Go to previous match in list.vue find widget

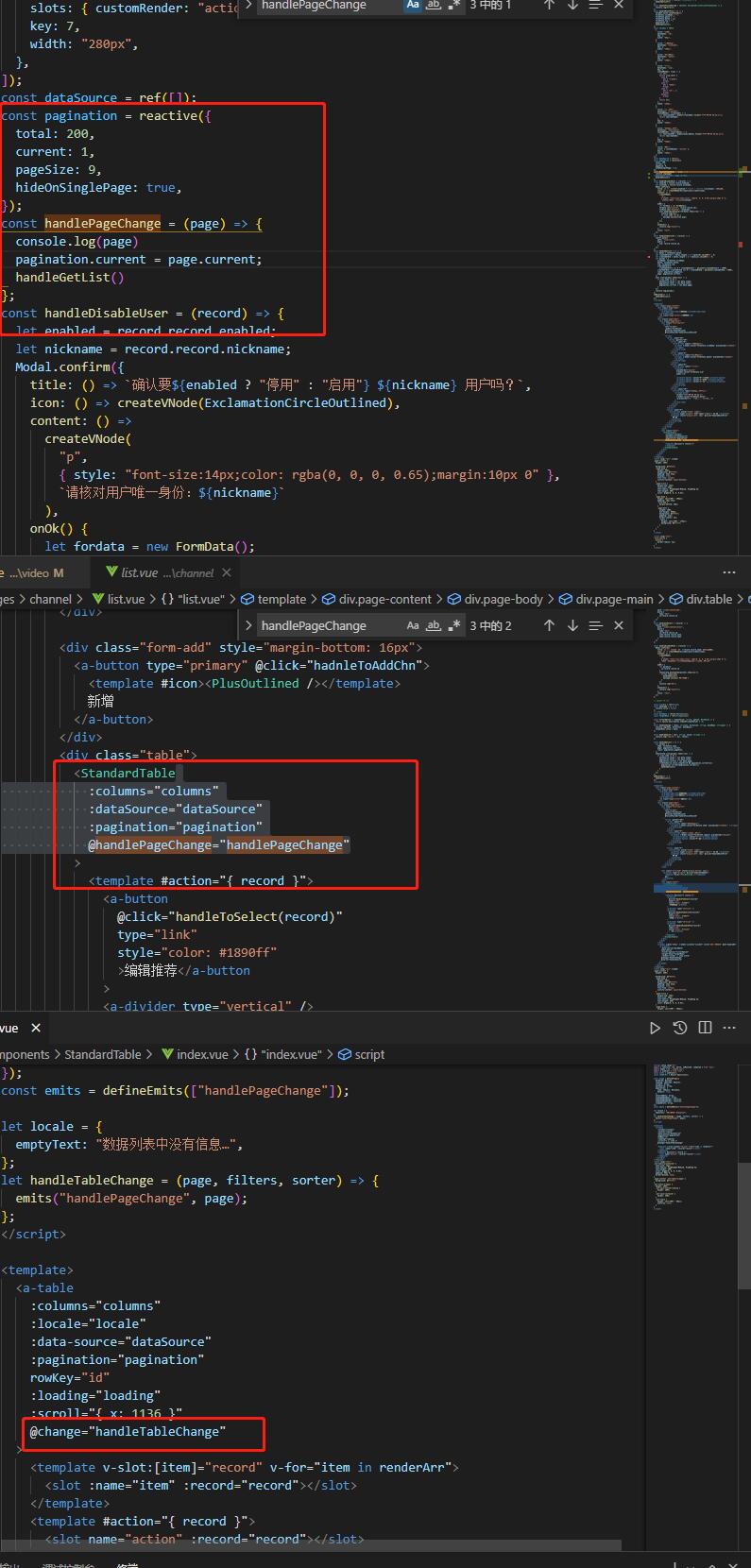tap(549, 625)
